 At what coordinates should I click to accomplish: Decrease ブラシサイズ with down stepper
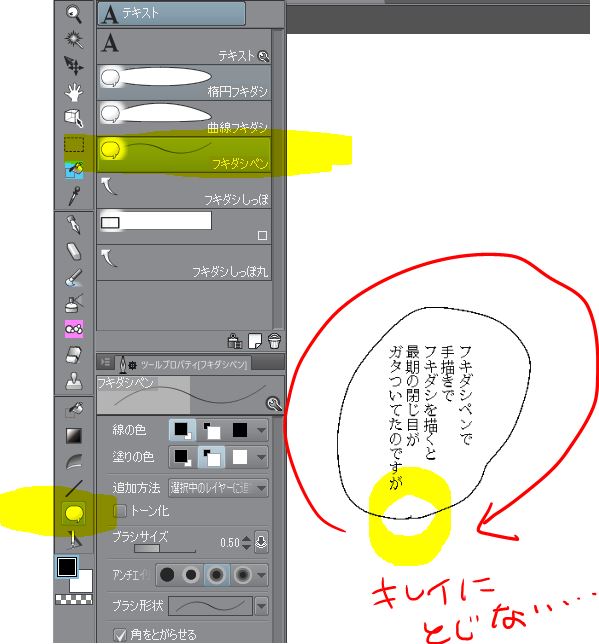[x=246, y=547]
